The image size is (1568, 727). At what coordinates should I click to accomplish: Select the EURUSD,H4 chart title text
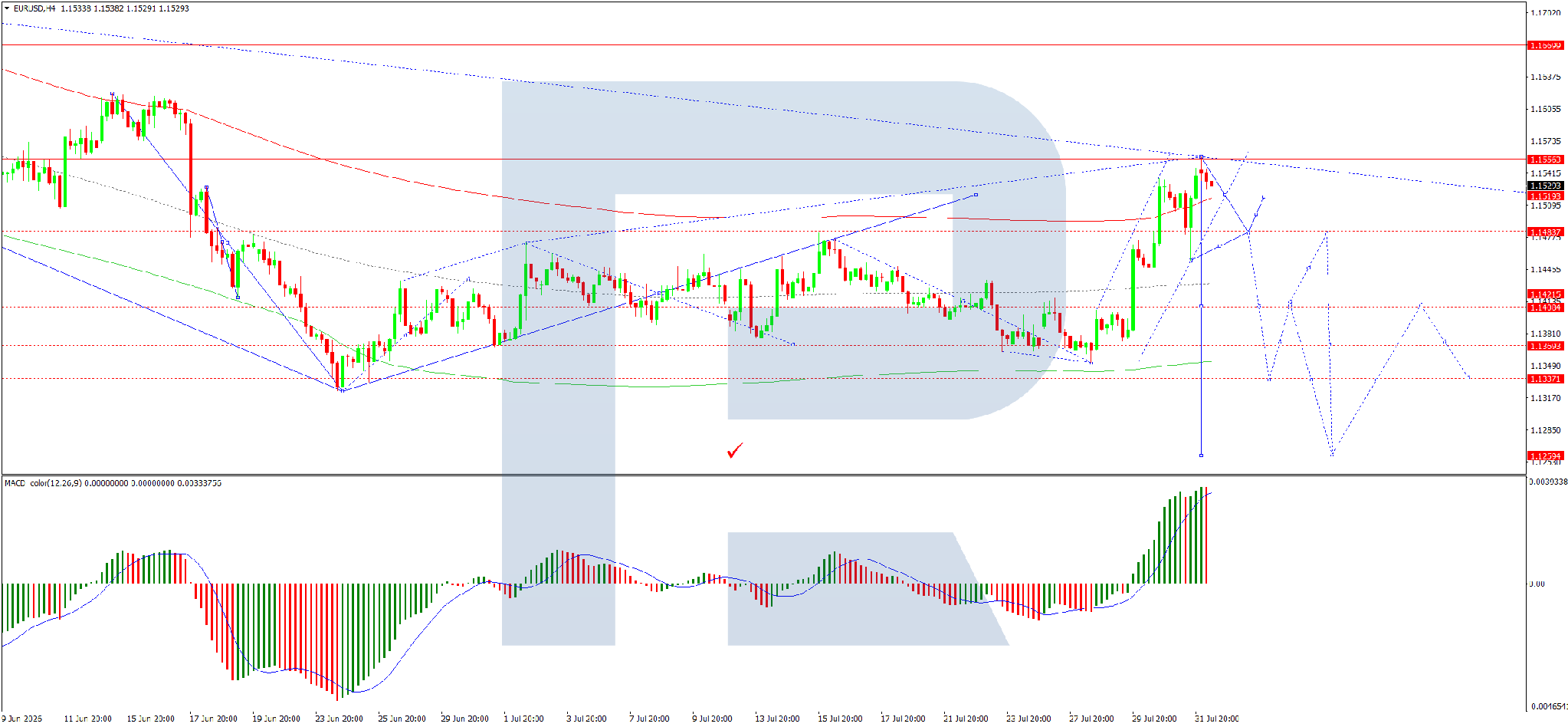34,8
